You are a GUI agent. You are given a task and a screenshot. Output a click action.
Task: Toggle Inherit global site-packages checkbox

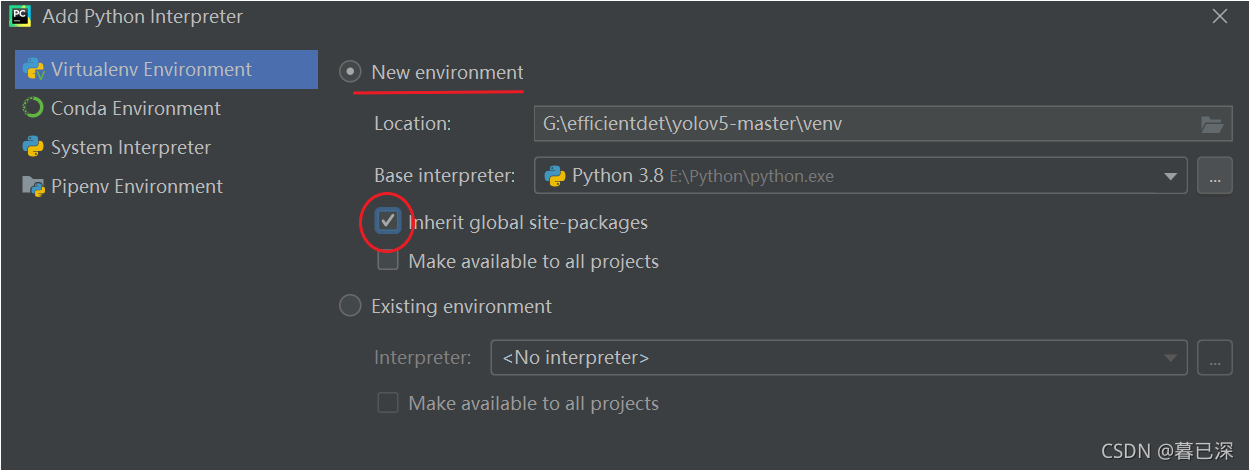pos(388,222)
